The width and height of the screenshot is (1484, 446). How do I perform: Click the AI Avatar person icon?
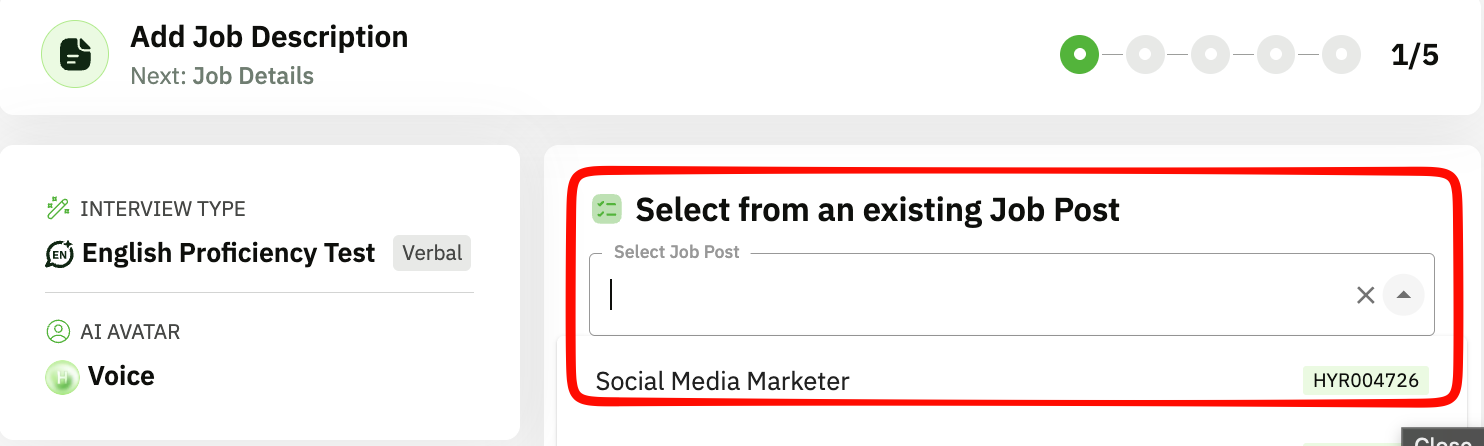click(x=58, y=331)
